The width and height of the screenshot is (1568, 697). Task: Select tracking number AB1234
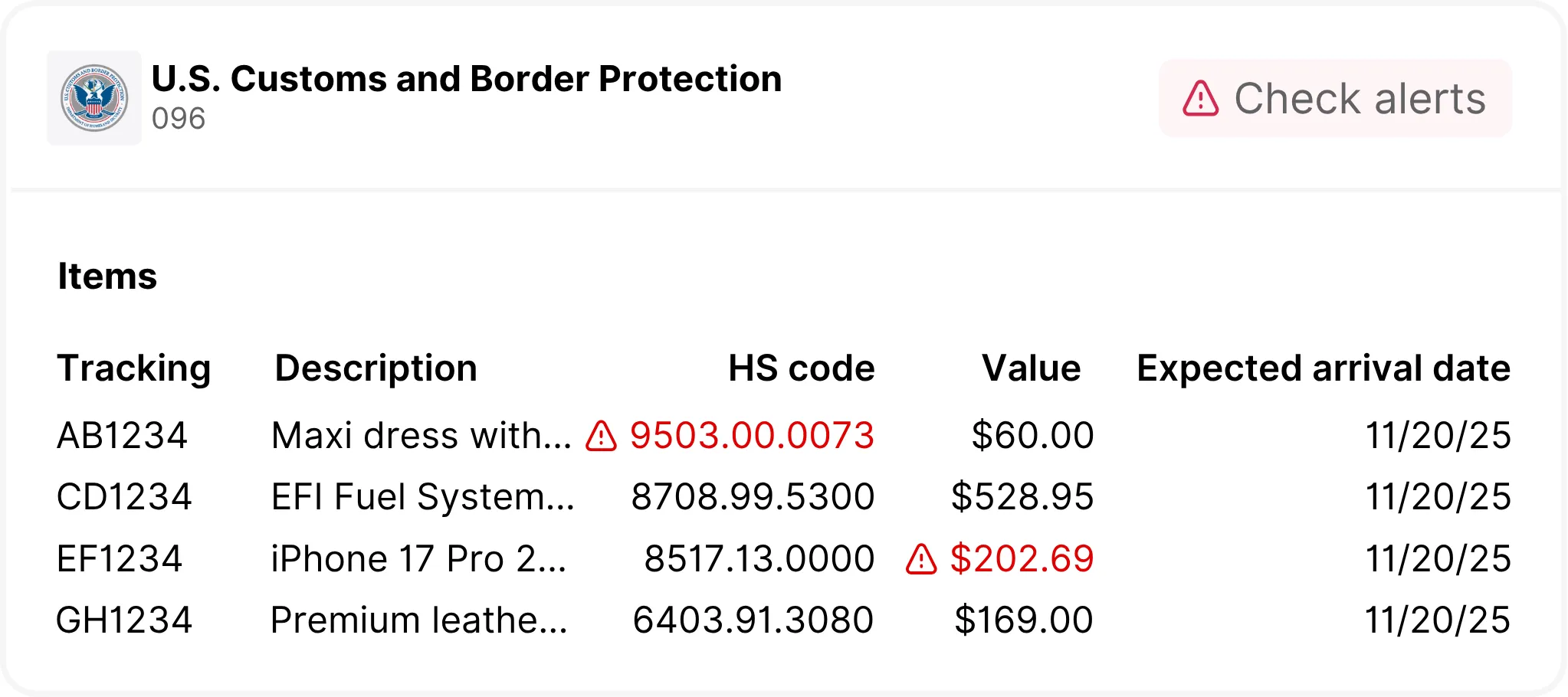123,436
